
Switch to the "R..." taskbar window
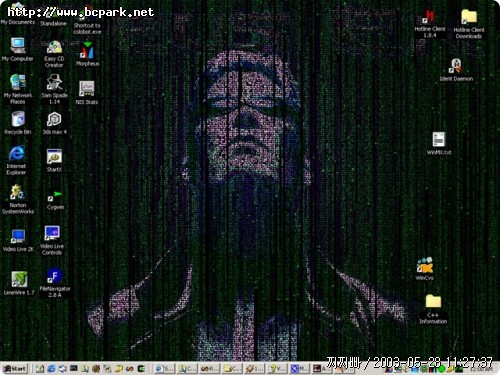(210, 369)
